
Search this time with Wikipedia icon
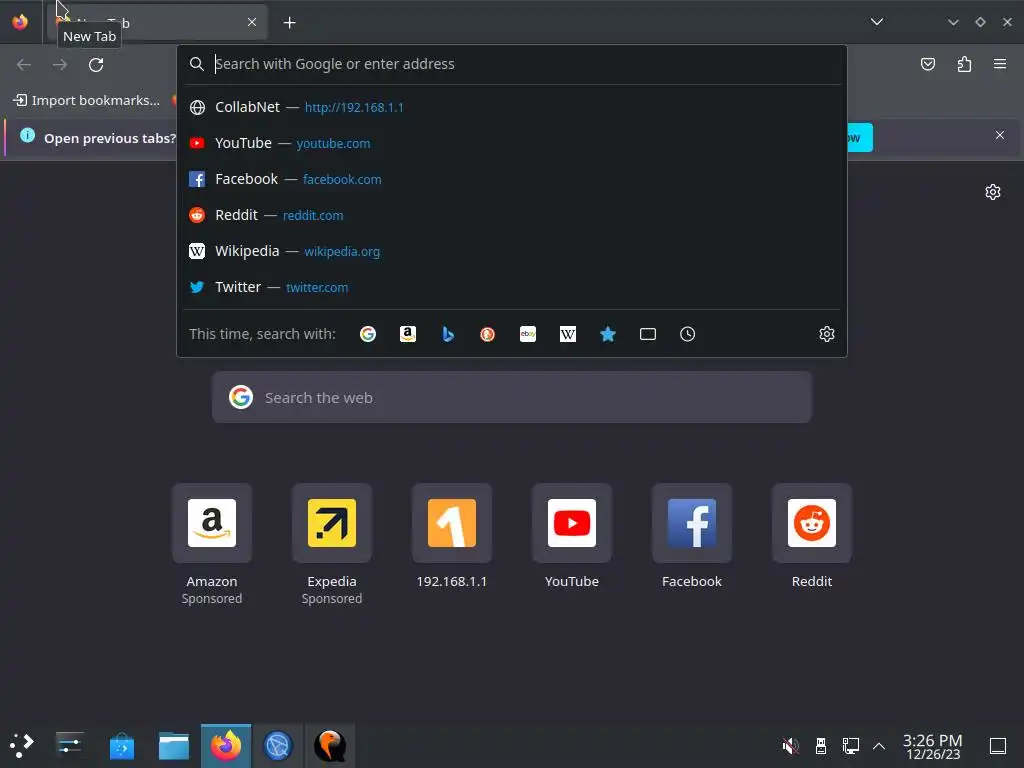point(568,334)
